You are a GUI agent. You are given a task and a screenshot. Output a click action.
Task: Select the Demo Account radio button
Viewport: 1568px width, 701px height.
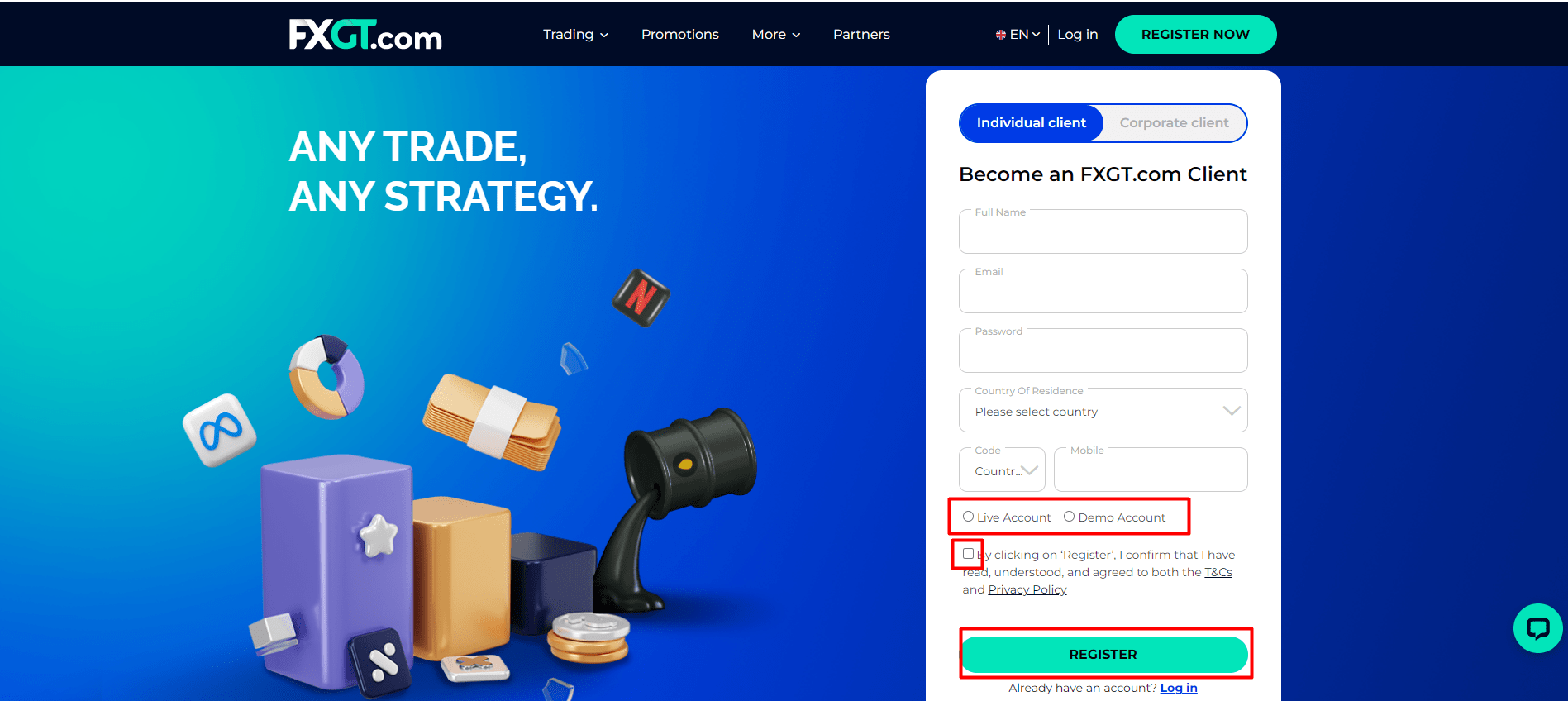tap(1069, 517)
